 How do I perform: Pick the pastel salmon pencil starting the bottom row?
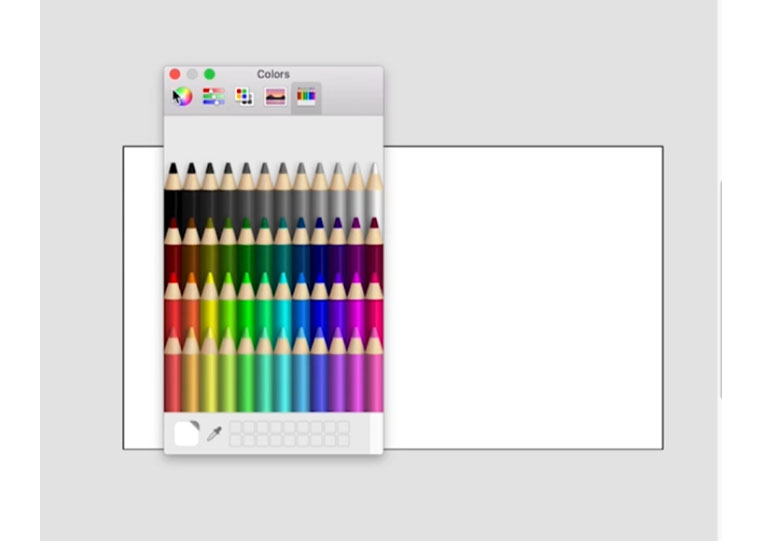pyautogui.click(x=173, y=372)
